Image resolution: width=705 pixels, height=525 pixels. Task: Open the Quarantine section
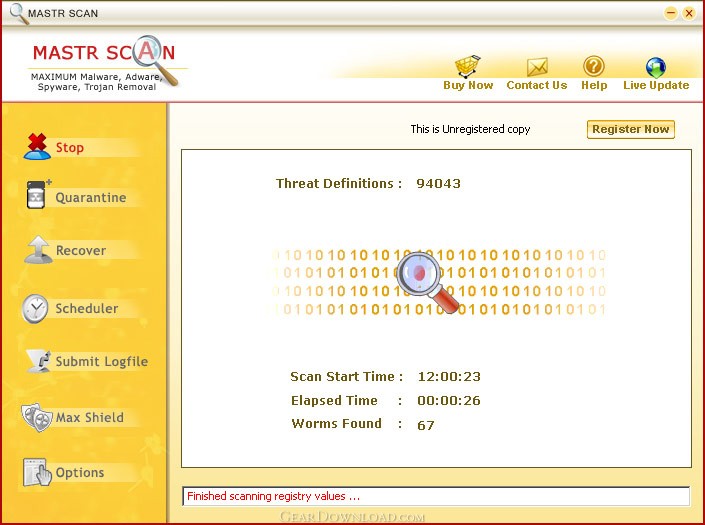(91, 197)
